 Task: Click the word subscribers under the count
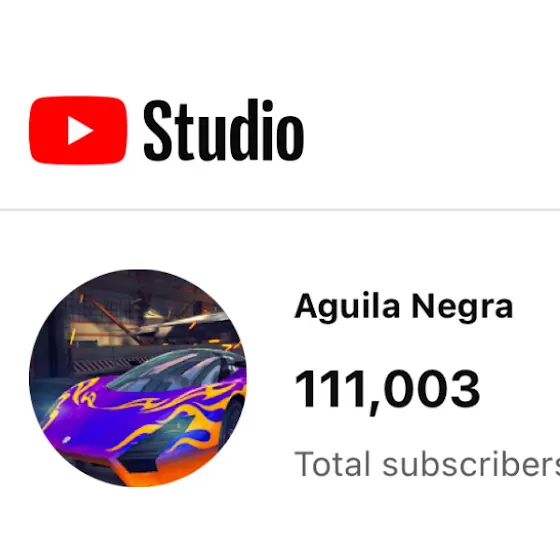(471, 464)
